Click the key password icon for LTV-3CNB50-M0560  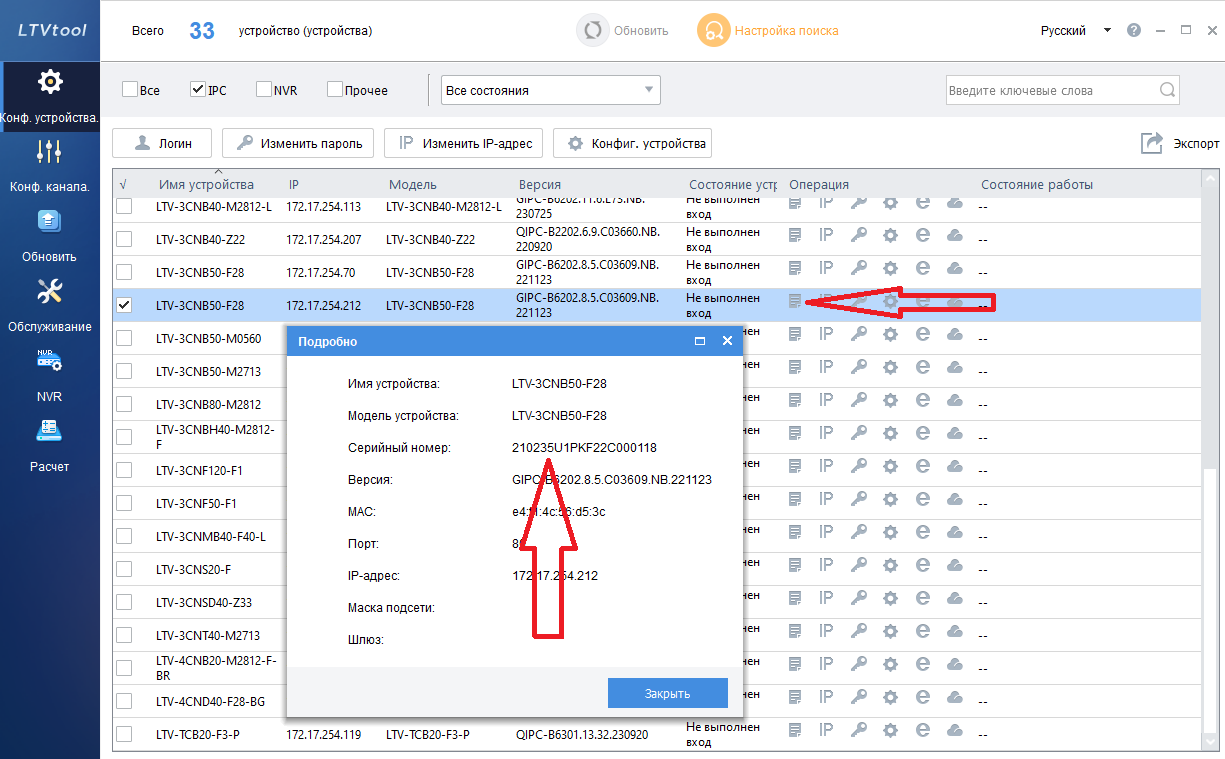[x=859, y=335]
